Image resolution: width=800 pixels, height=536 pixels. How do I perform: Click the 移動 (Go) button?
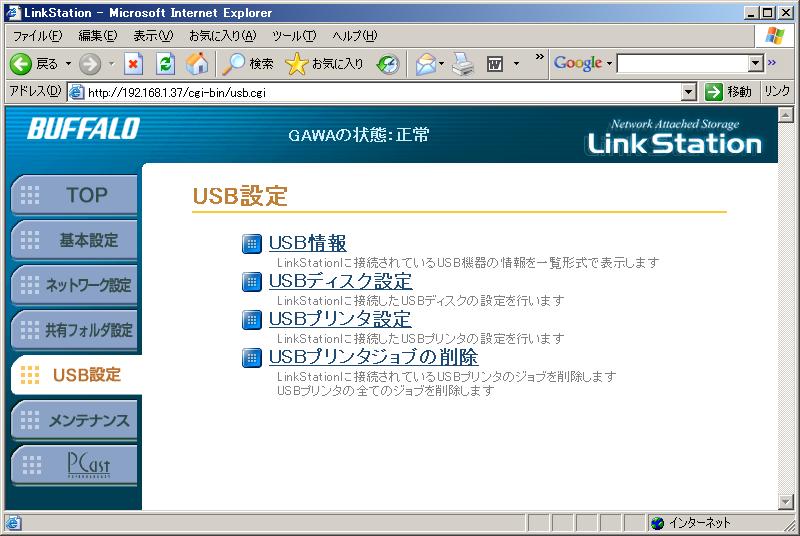click(728, 92)
